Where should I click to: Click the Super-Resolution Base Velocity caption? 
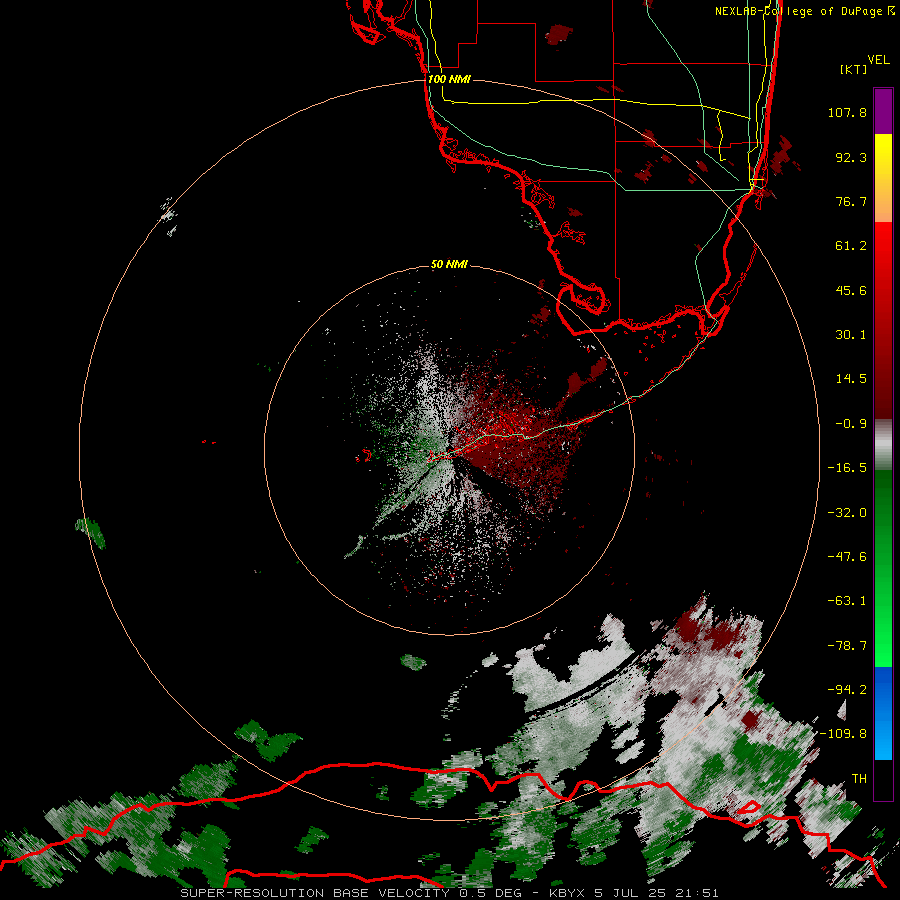(449, 893)
